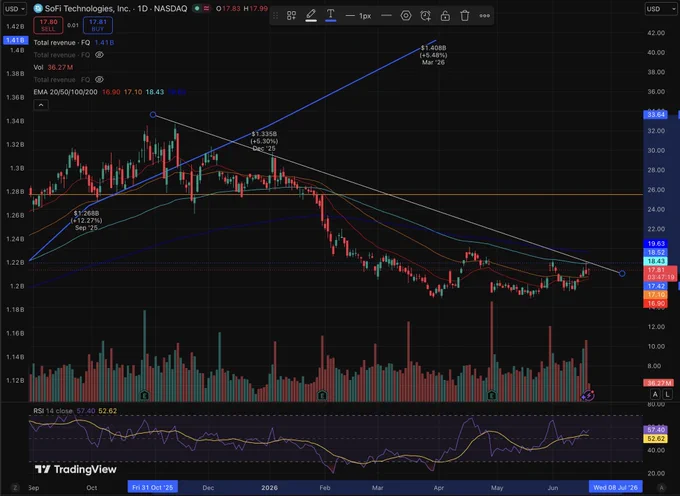Open left USD currency dropdown
The image size is (680, 496).
click(x=15, y=8)
